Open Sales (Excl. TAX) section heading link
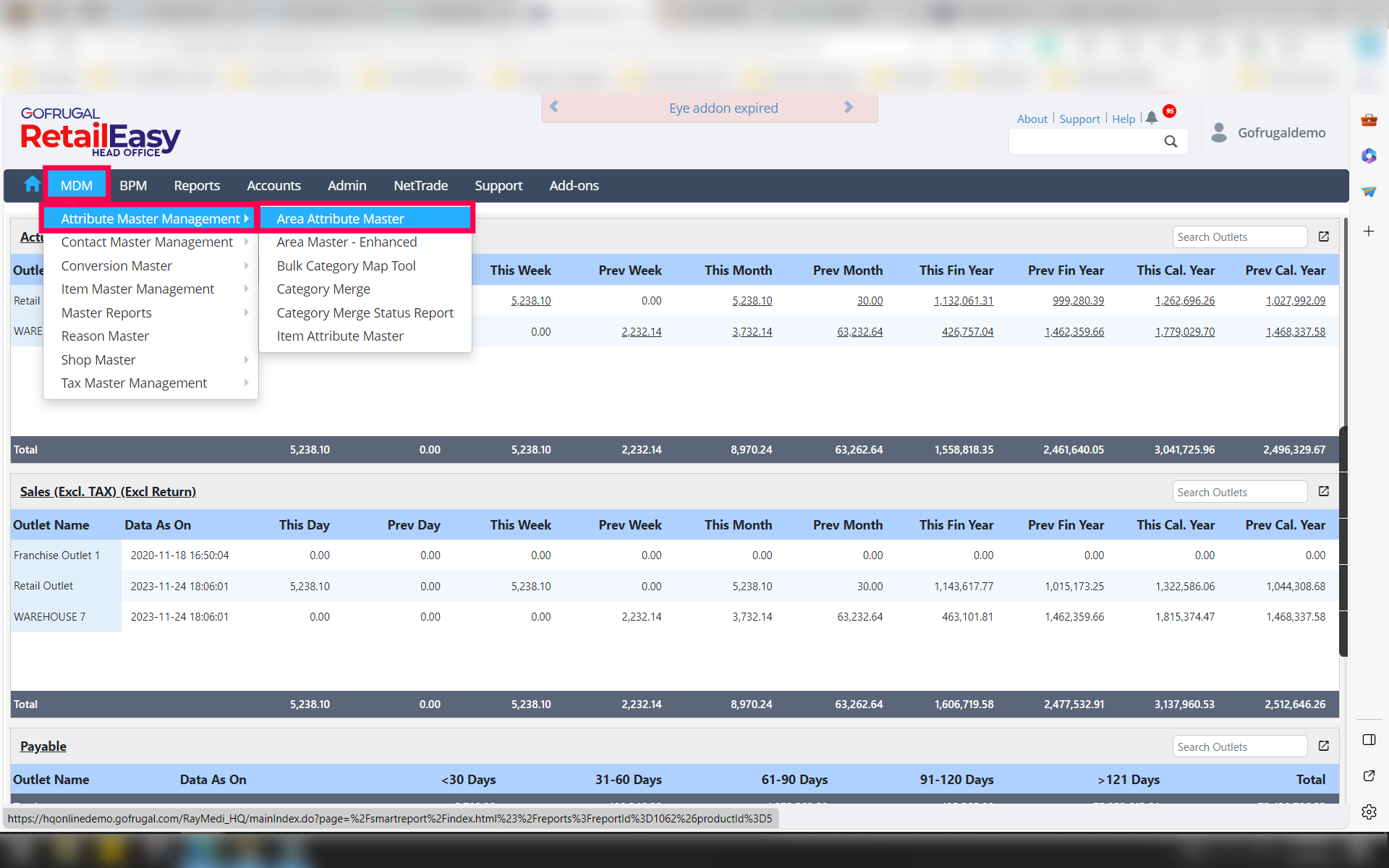This screenshot has width=1389, height=868. point(108,492)
